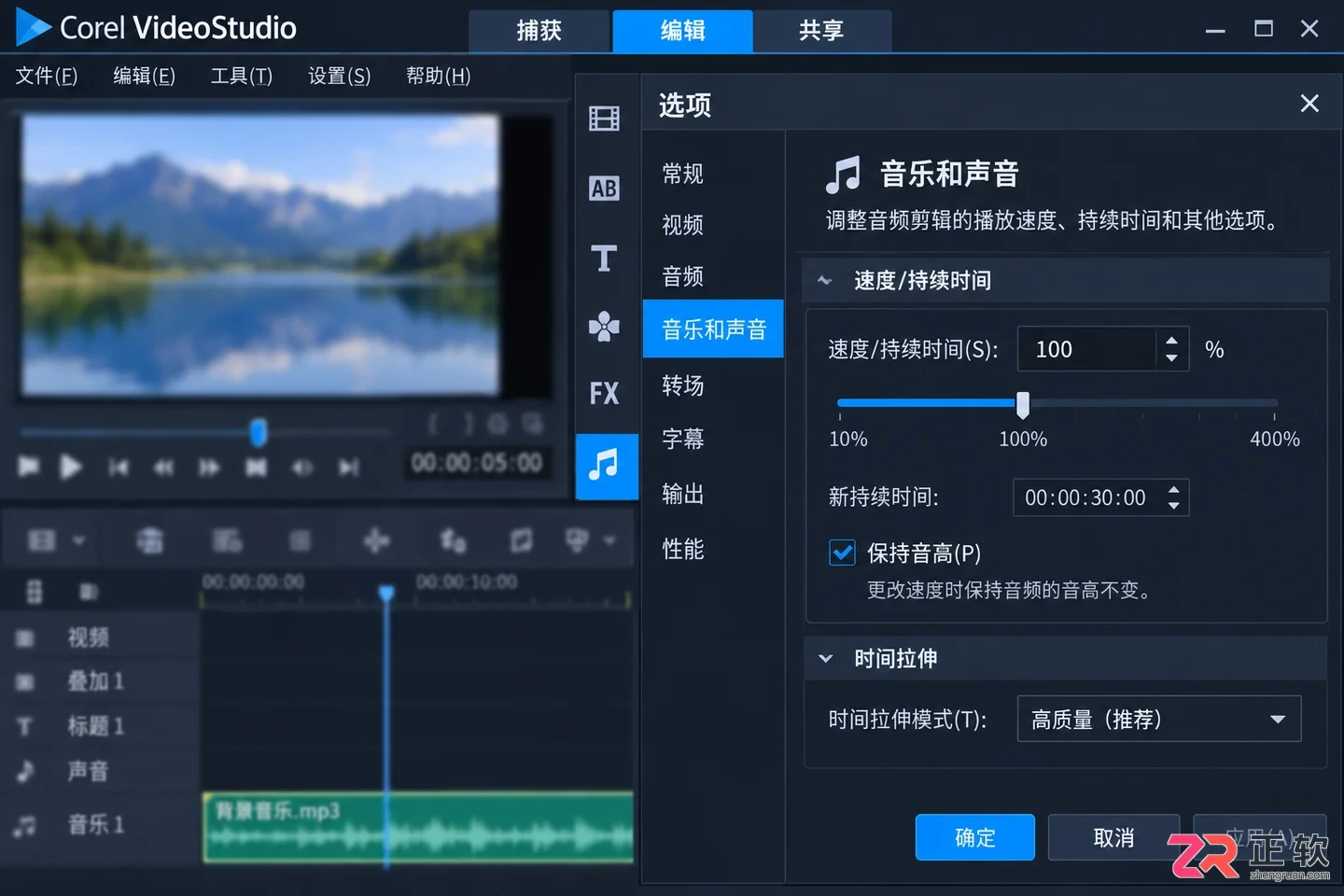Open the 时间拉伸模式 dropdown
The height and width of the screenshot is (896, 1344).
(x=1159, y=719)
